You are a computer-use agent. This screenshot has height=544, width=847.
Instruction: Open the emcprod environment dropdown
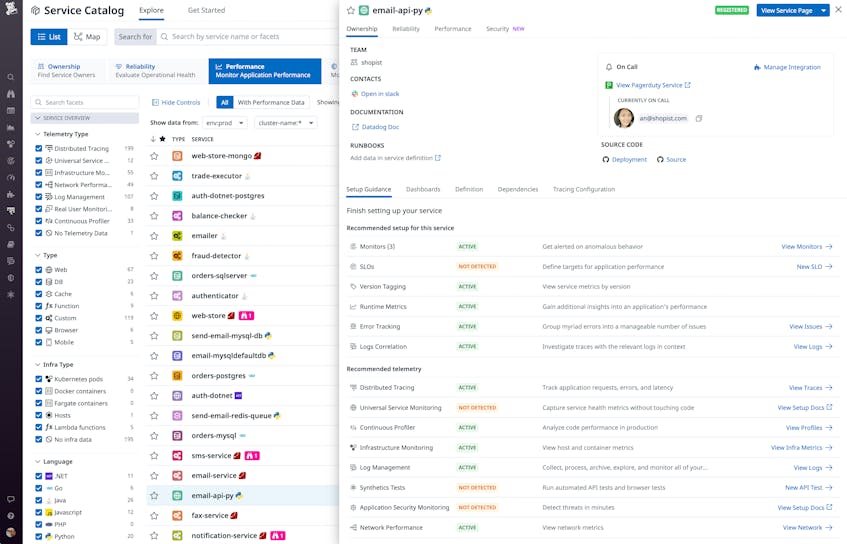point(225,123)
